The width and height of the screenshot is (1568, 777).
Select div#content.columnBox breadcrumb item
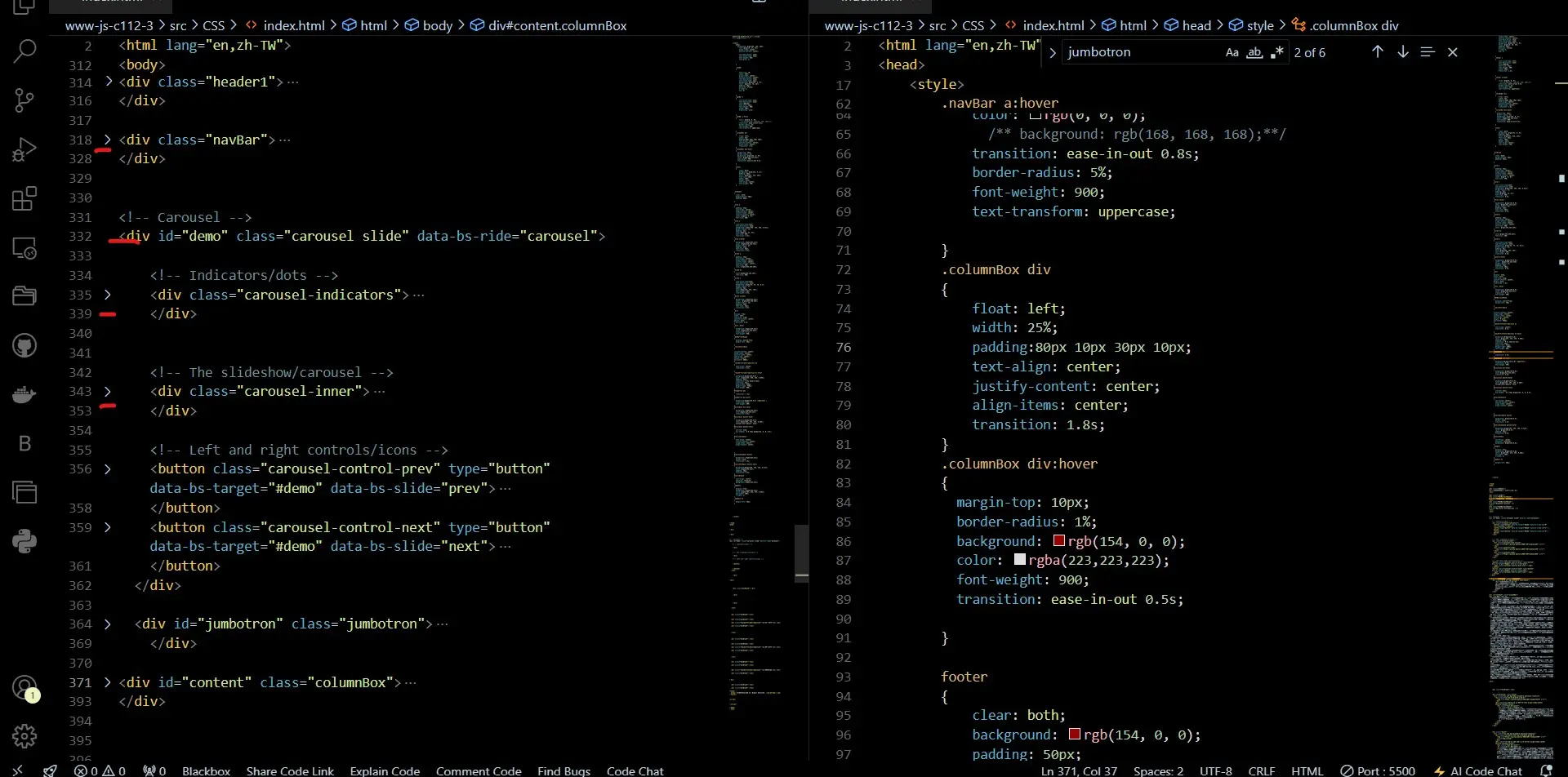pyautogui.click(x=557, y=25)
